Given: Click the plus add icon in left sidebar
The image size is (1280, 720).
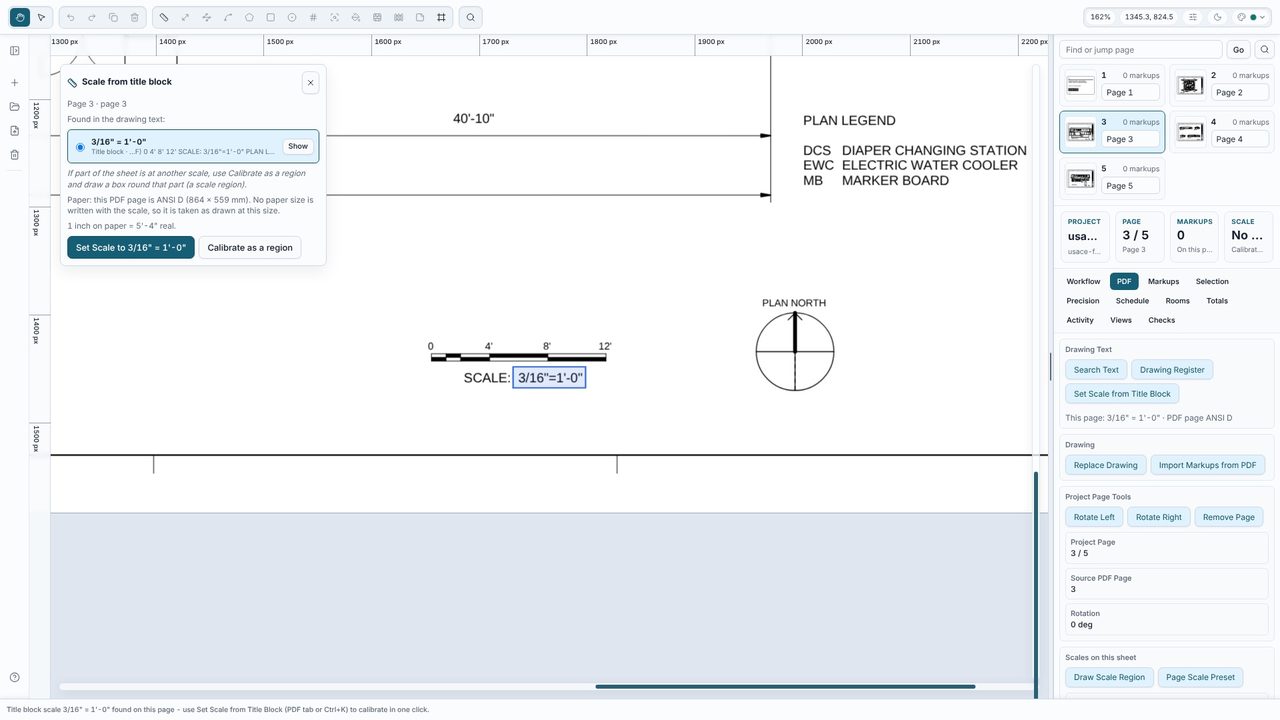Looking at the screenshot, I should click(x=15, y=83).
